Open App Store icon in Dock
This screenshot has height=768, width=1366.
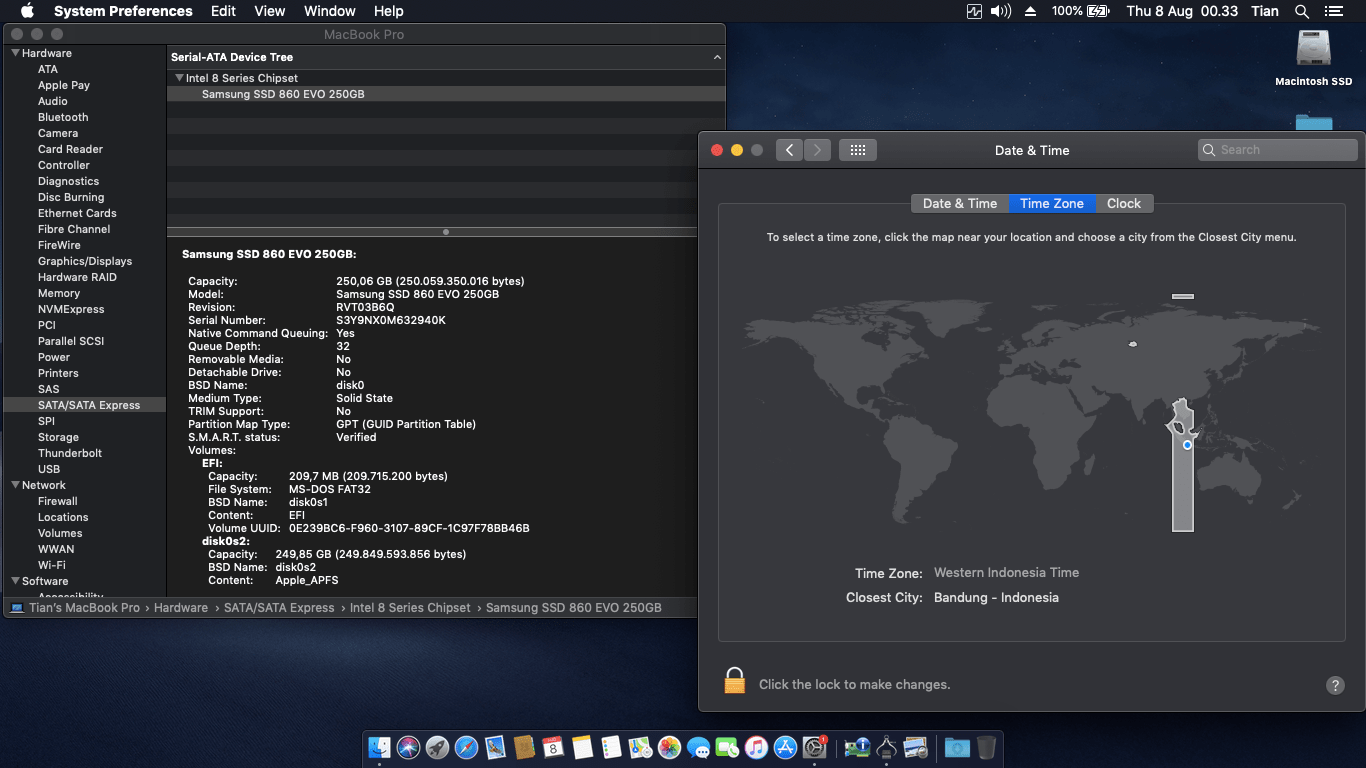point(786,747)
